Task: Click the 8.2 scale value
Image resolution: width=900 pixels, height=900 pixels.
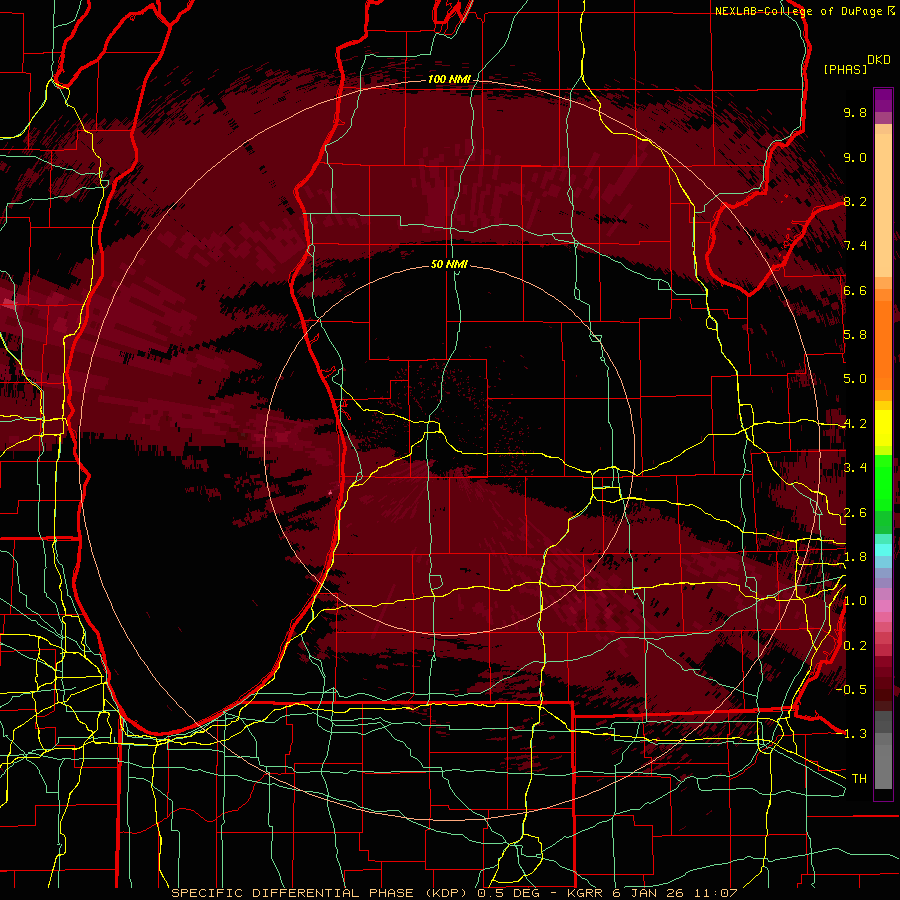Action: tap(855, 201)
